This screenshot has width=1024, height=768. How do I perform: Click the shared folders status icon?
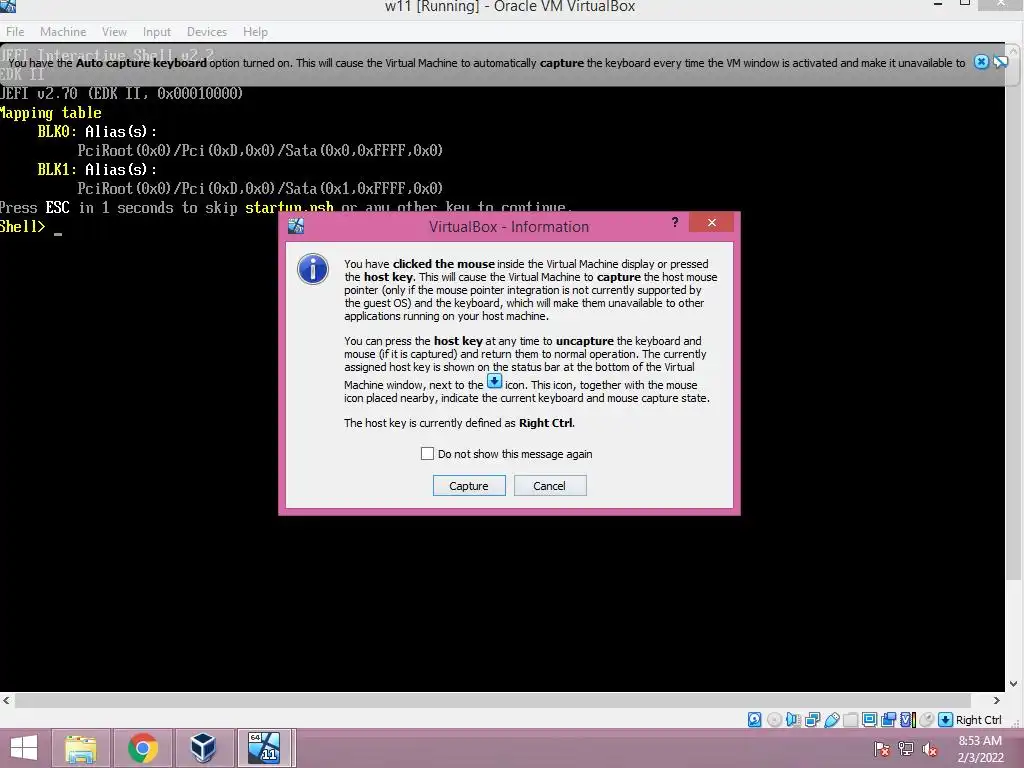click(x=850, y=720)
